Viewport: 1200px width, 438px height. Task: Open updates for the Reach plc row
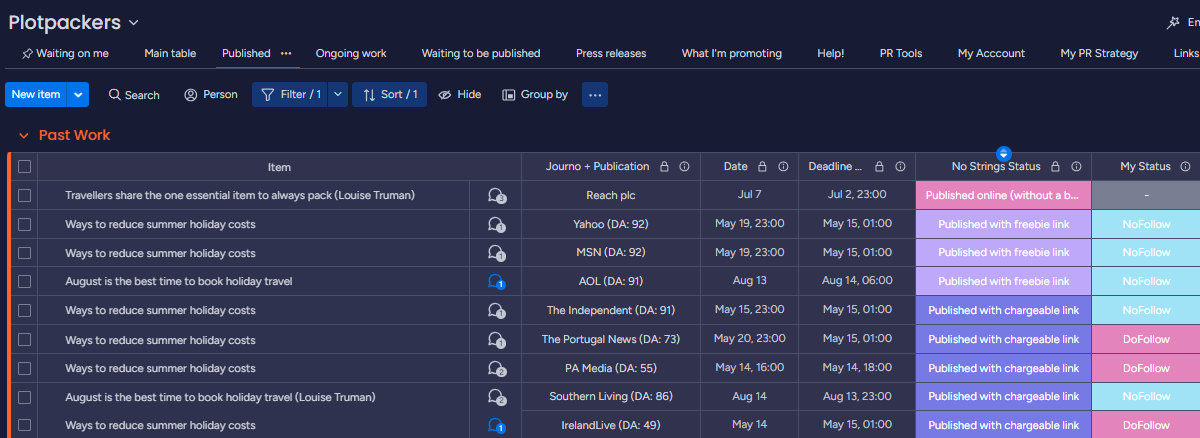495,196
